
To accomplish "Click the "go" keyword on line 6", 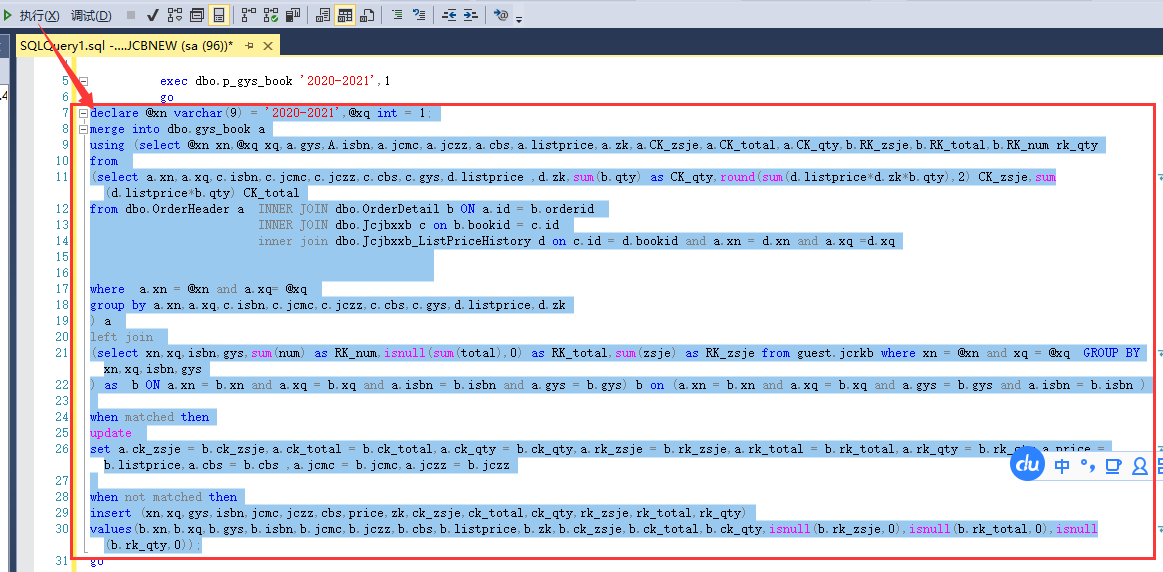I will point(167,97).
